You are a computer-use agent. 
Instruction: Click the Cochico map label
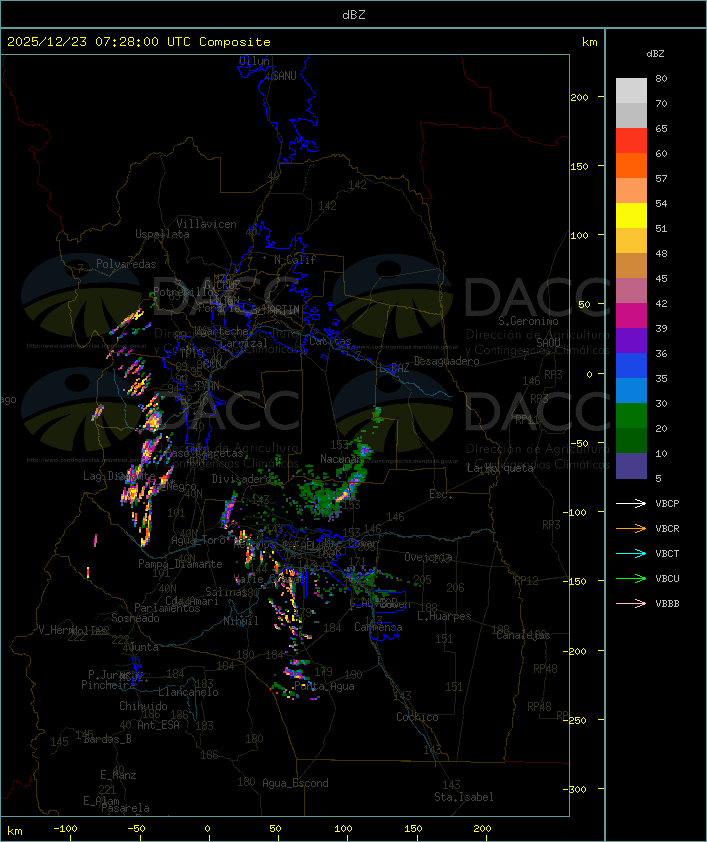pyautogui.click(x=417, y=717)
